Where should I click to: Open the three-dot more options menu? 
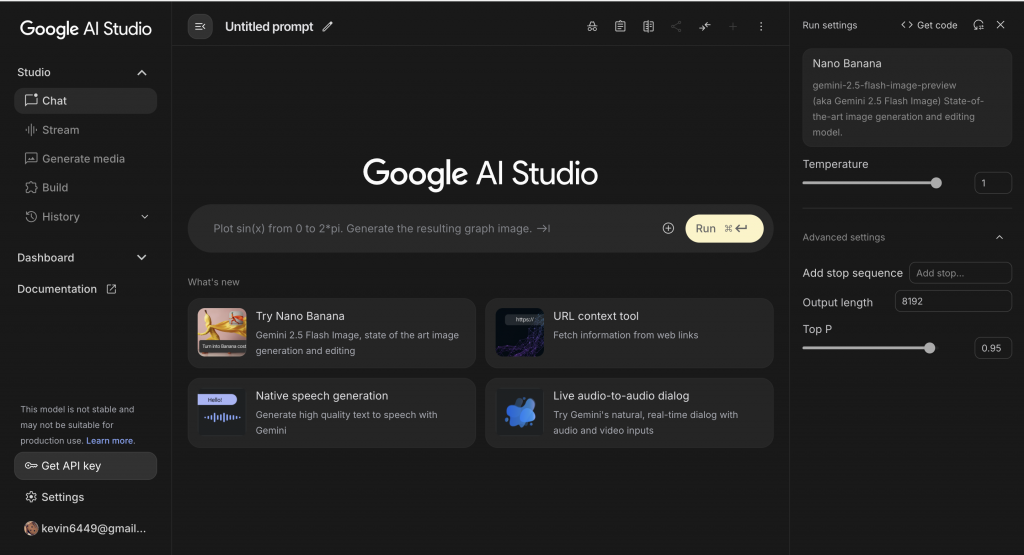point(761,27)
